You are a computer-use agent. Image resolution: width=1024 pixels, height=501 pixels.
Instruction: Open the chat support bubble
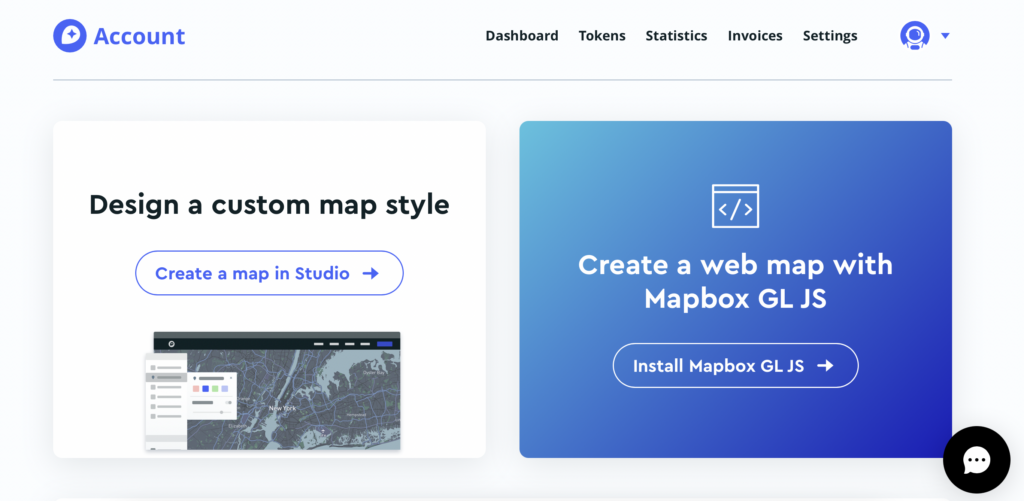(976, 460)
